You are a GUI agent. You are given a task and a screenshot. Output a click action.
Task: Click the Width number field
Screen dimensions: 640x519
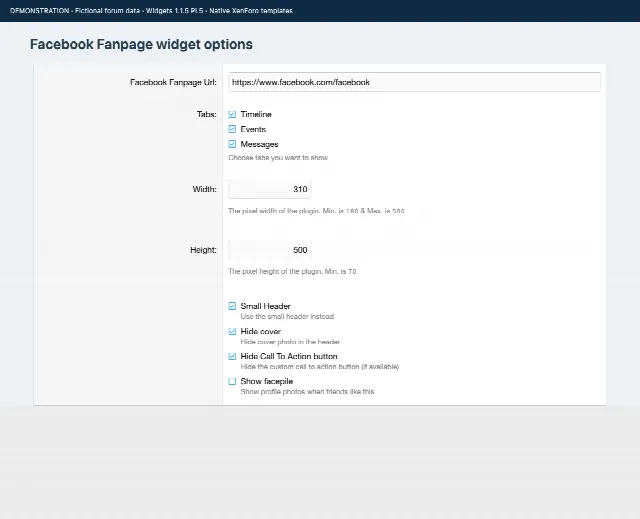tap(270, 189)
